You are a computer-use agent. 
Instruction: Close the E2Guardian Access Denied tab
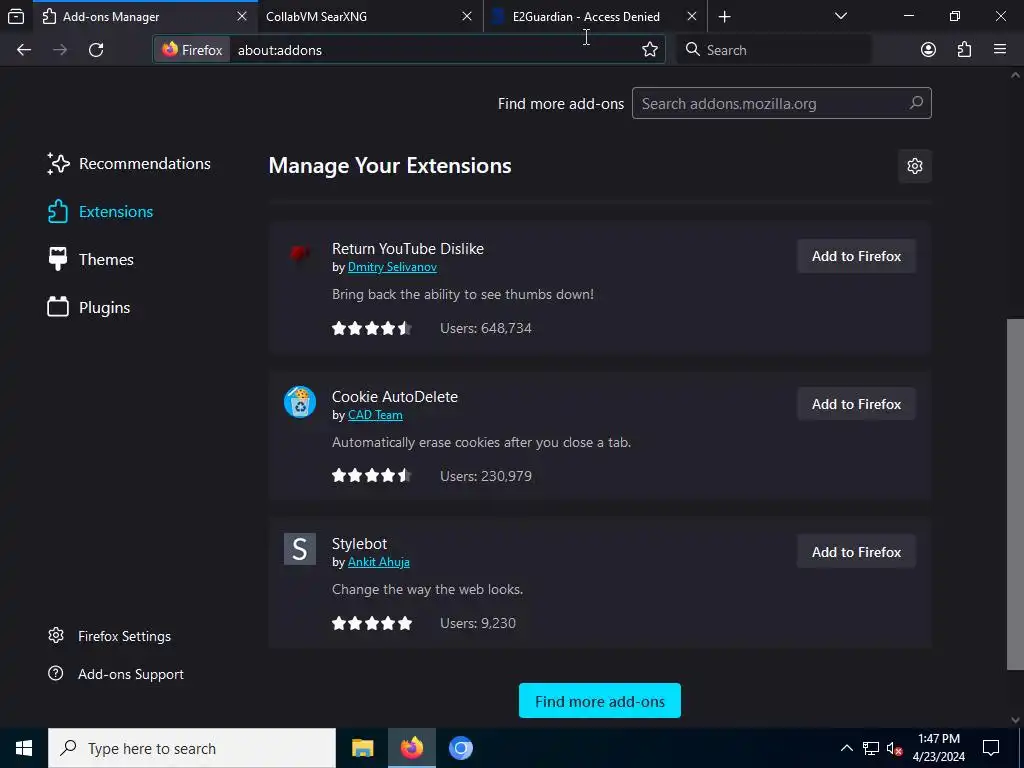(692, 16)
